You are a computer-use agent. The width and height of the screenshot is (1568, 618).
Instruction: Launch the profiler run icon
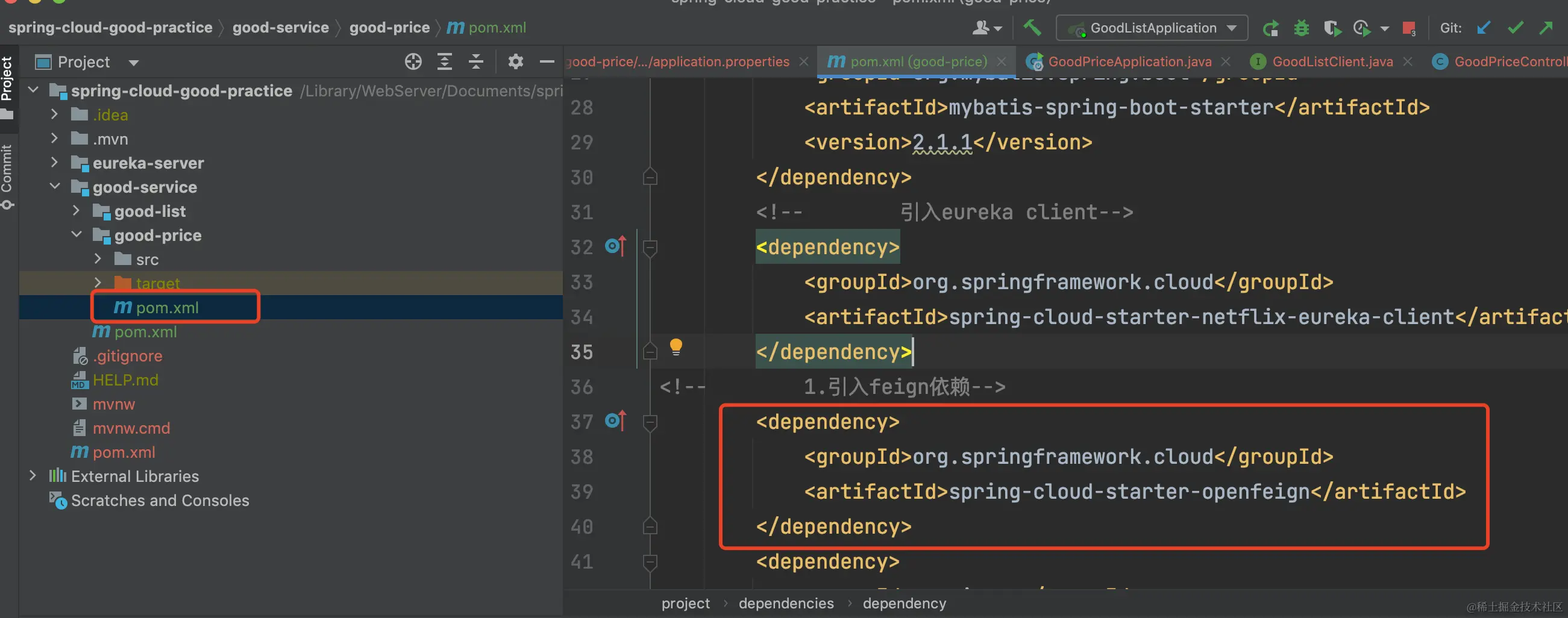(1362, 28)
